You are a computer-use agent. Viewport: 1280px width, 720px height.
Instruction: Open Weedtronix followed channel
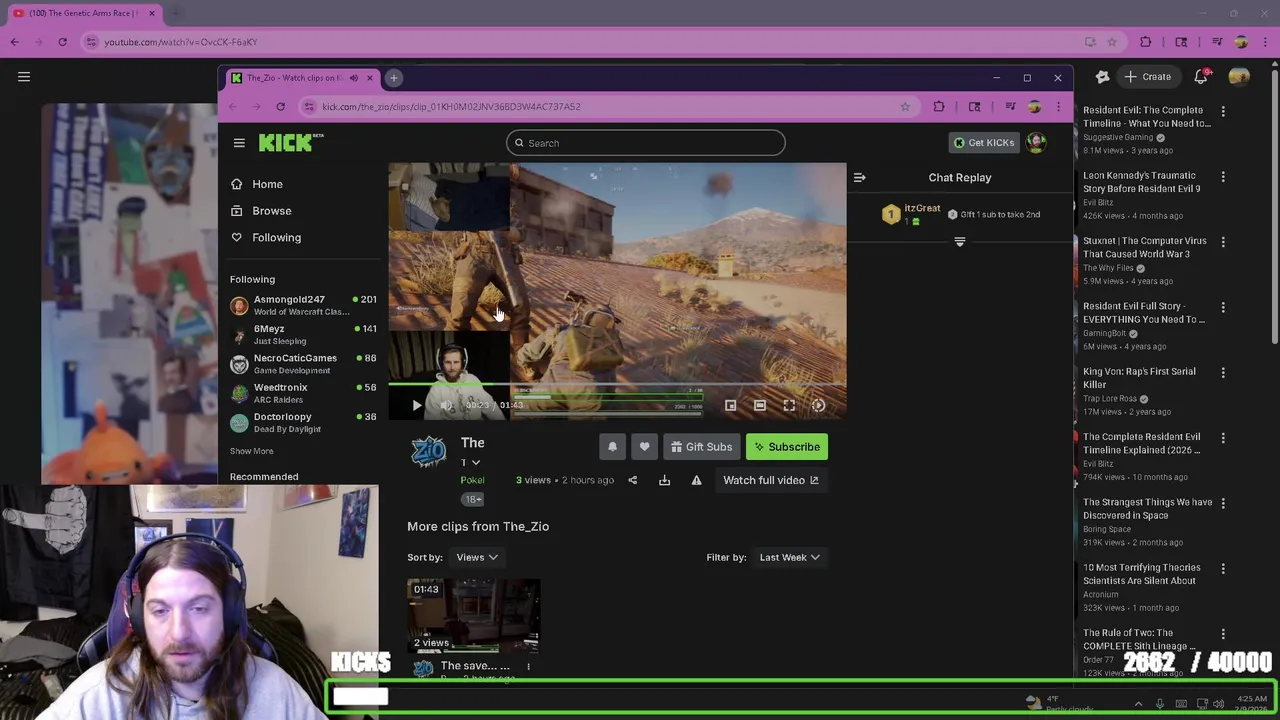303,393
